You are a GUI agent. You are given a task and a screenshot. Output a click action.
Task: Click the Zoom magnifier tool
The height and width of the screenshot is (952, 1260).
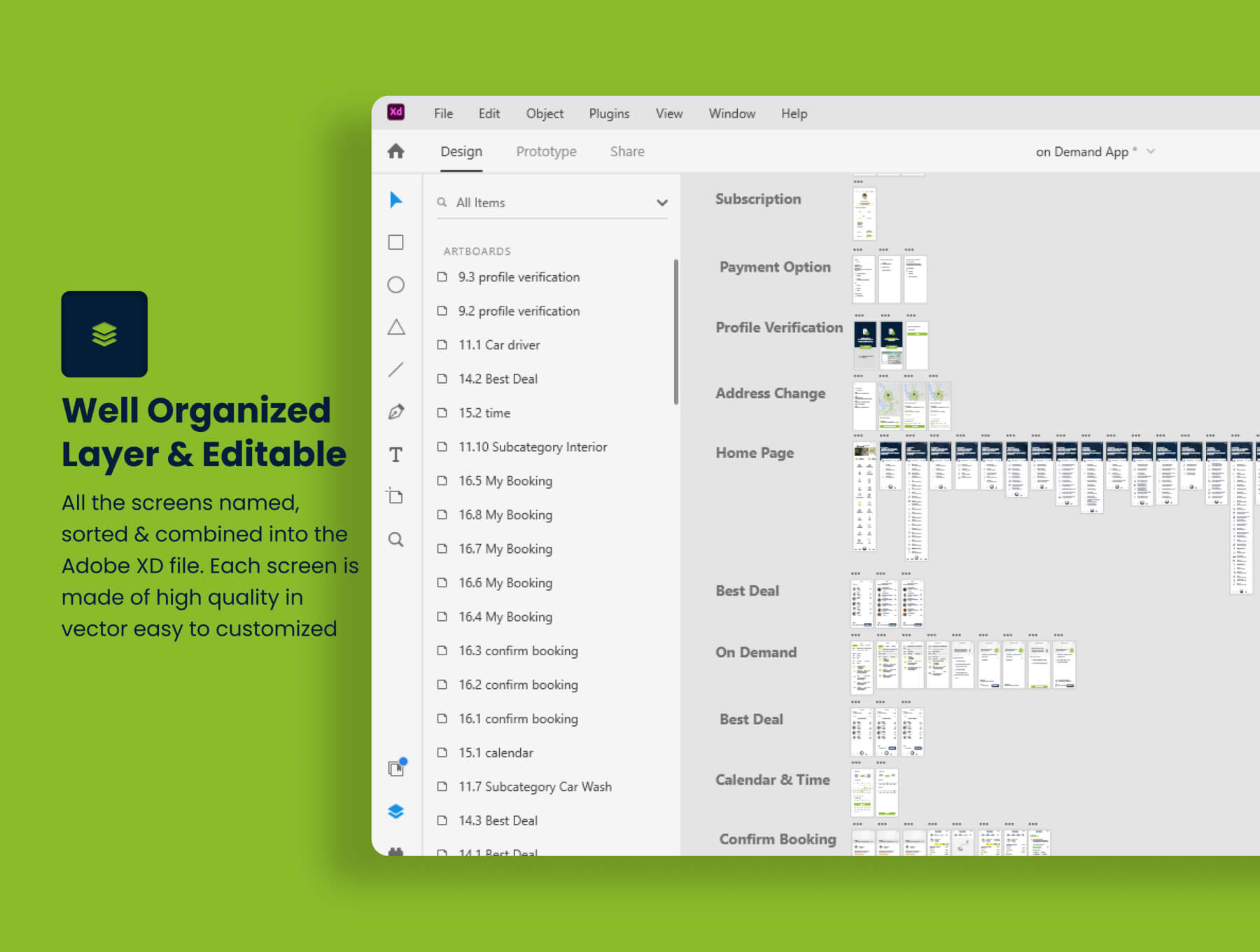[395, 540]
